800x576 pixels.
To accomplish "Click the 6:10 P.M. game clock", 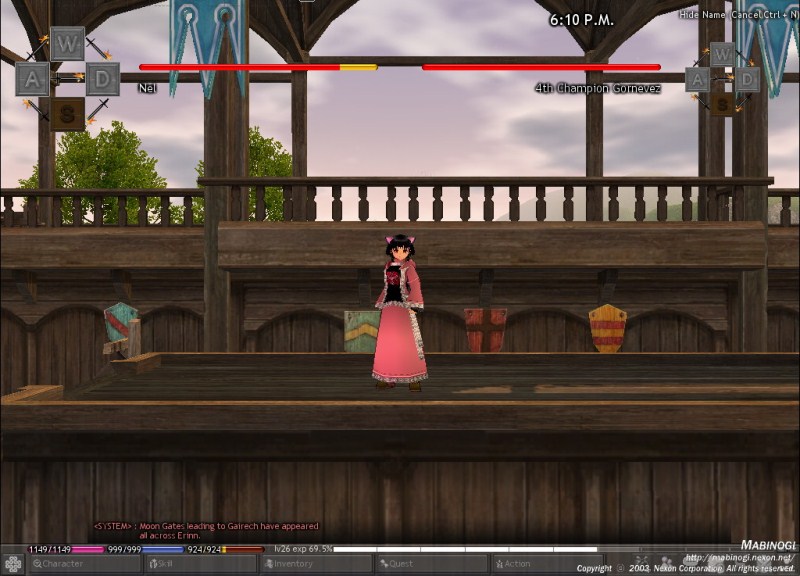I will [x=581, y=20].
